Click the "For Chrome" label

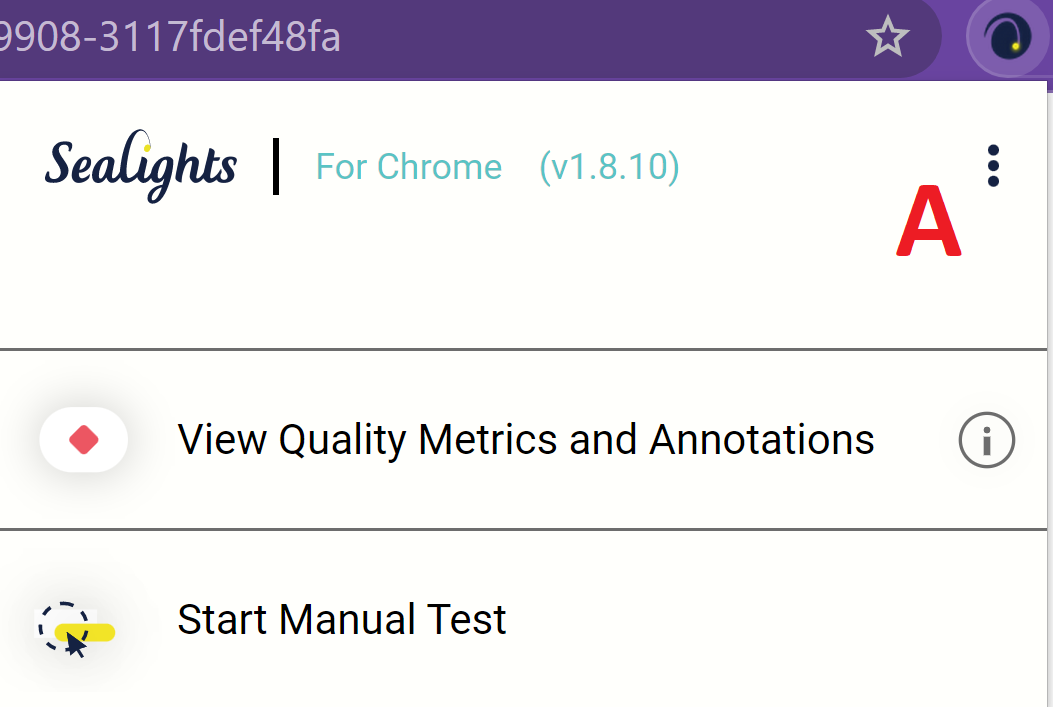tap(409, 166)
